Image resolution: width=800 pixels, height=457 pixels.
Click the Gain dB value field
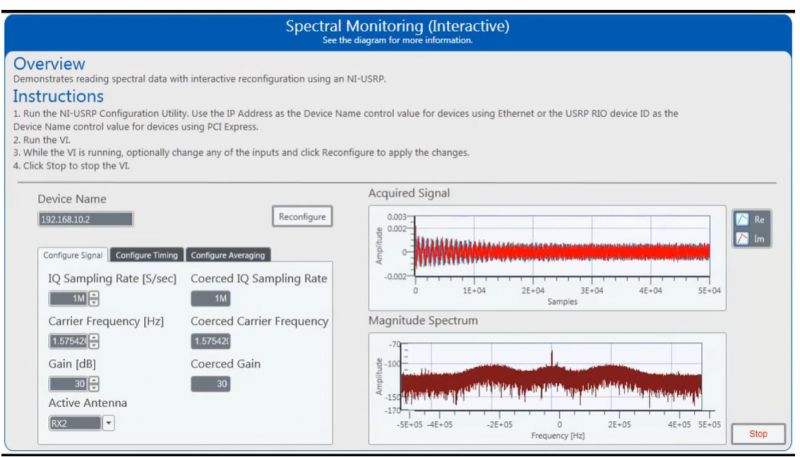pyautogui.click(x=68, y=384)
